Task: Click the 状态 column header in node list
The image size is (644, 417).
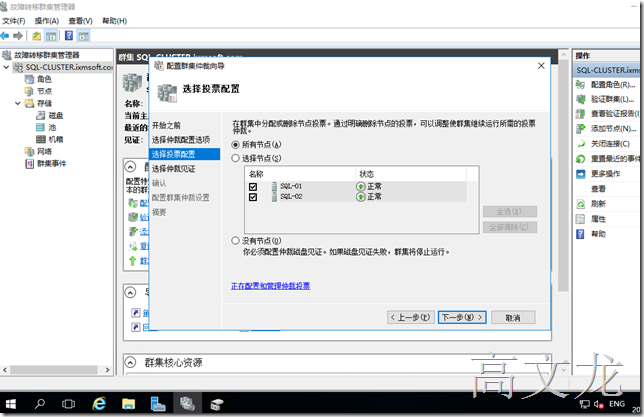Action: 411,174
